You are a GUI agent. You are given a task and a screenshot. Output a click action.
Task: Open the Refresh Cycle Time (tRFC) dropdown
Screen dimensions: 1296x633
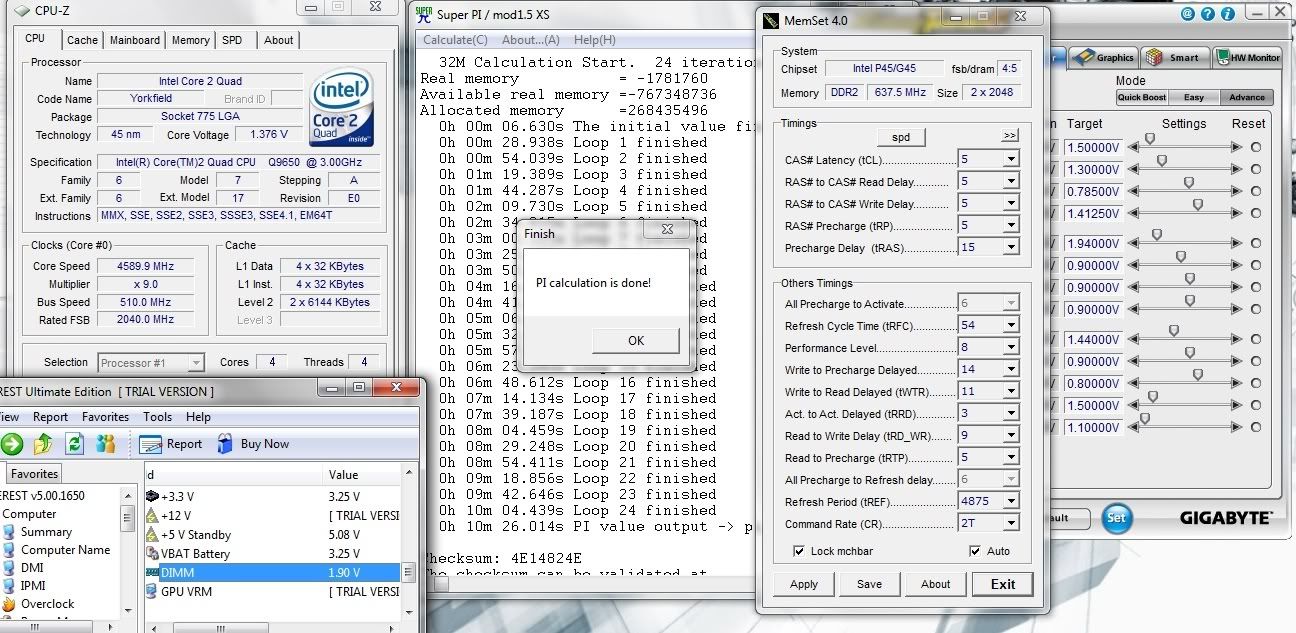pos(1011,325)
